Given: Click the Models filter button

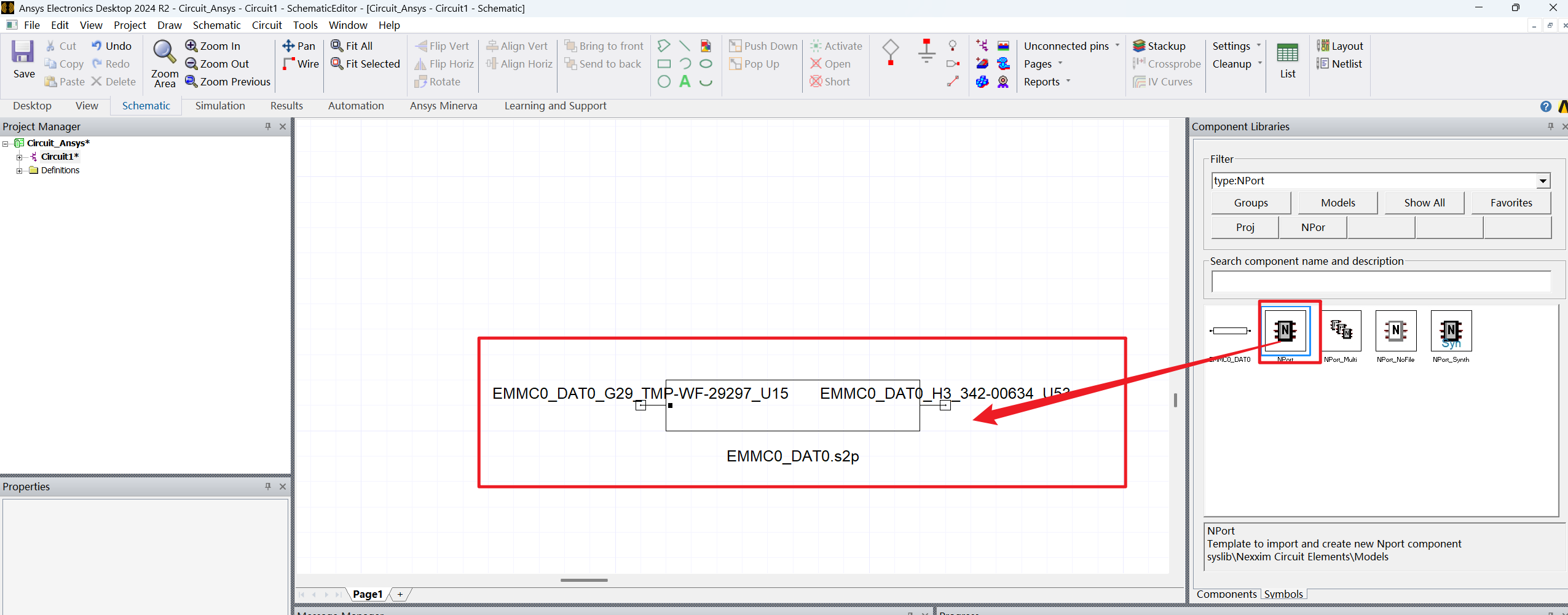Looking at the screenshot, I should pos(1338,203).
